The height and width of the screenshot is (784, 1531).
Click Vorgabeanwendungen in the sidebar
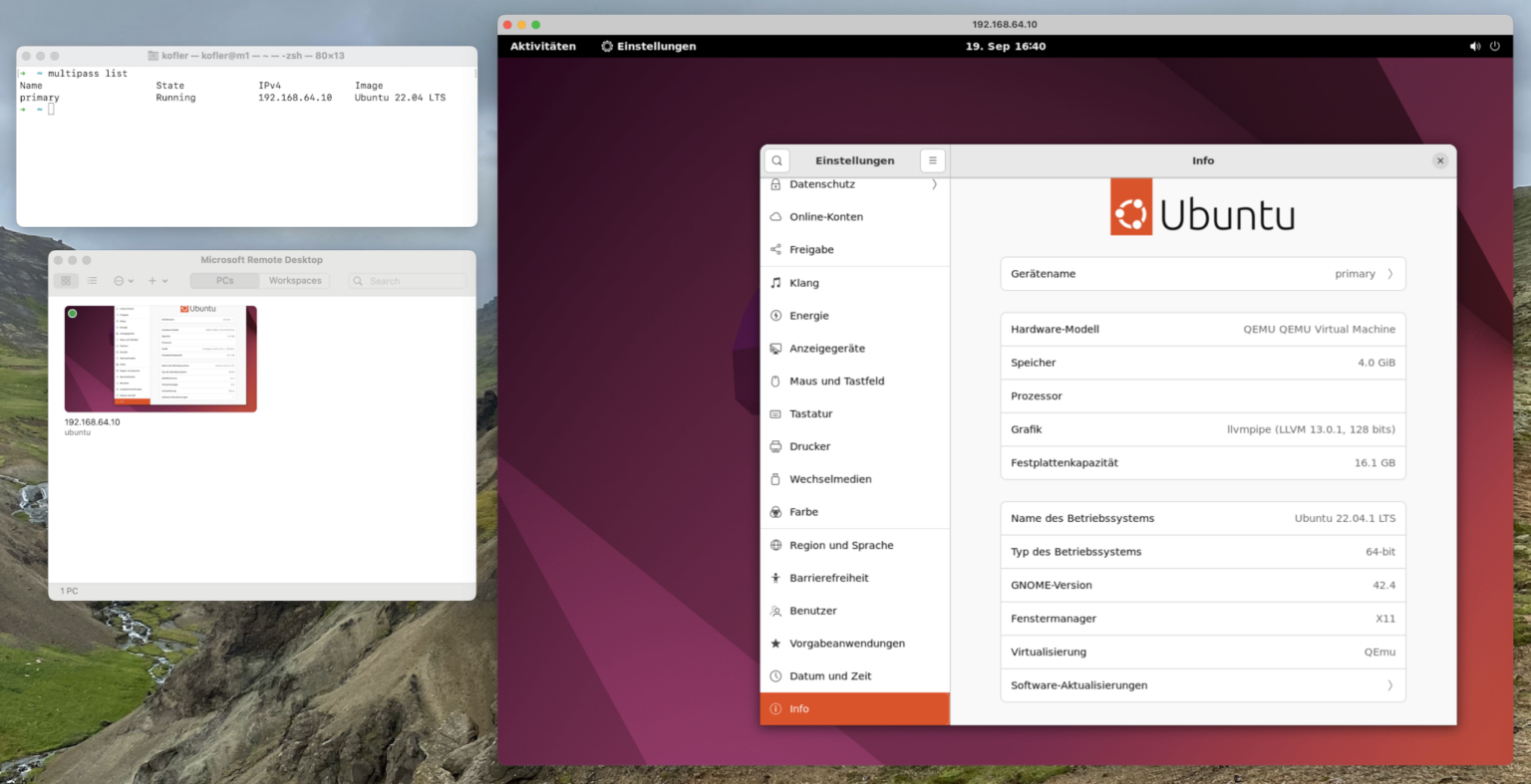pos(846,643)
